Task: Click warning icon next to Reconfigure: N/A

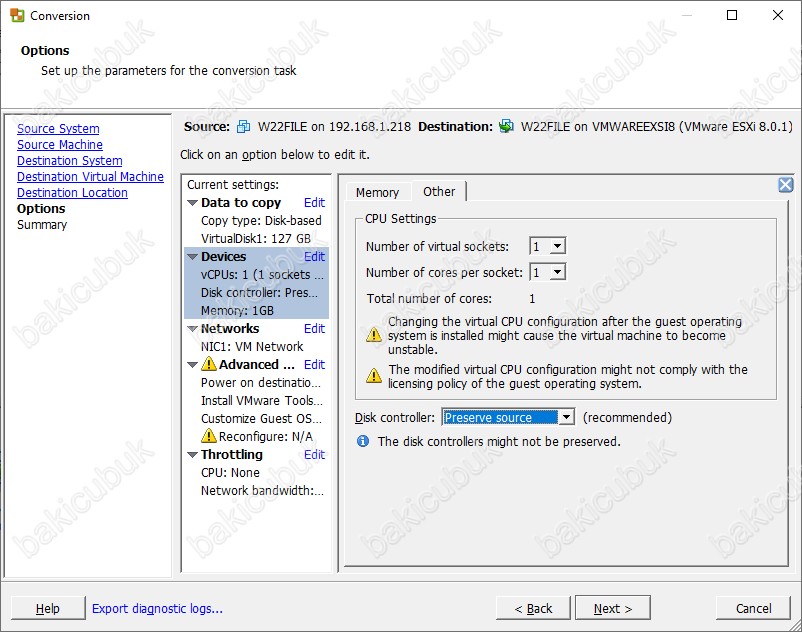Action: pos(209,436)
